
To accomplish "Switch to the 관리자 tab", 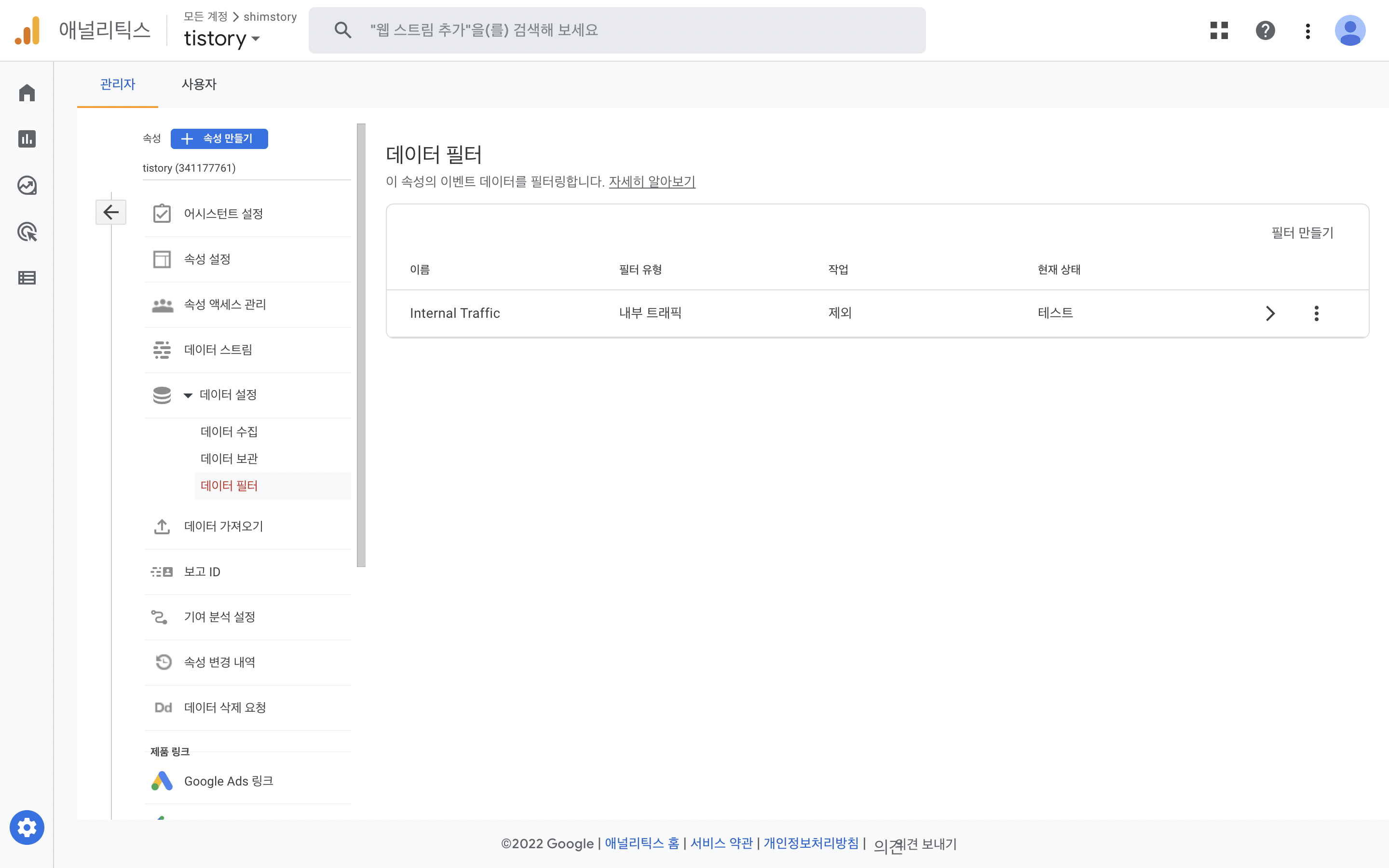I will pos(118,84).
